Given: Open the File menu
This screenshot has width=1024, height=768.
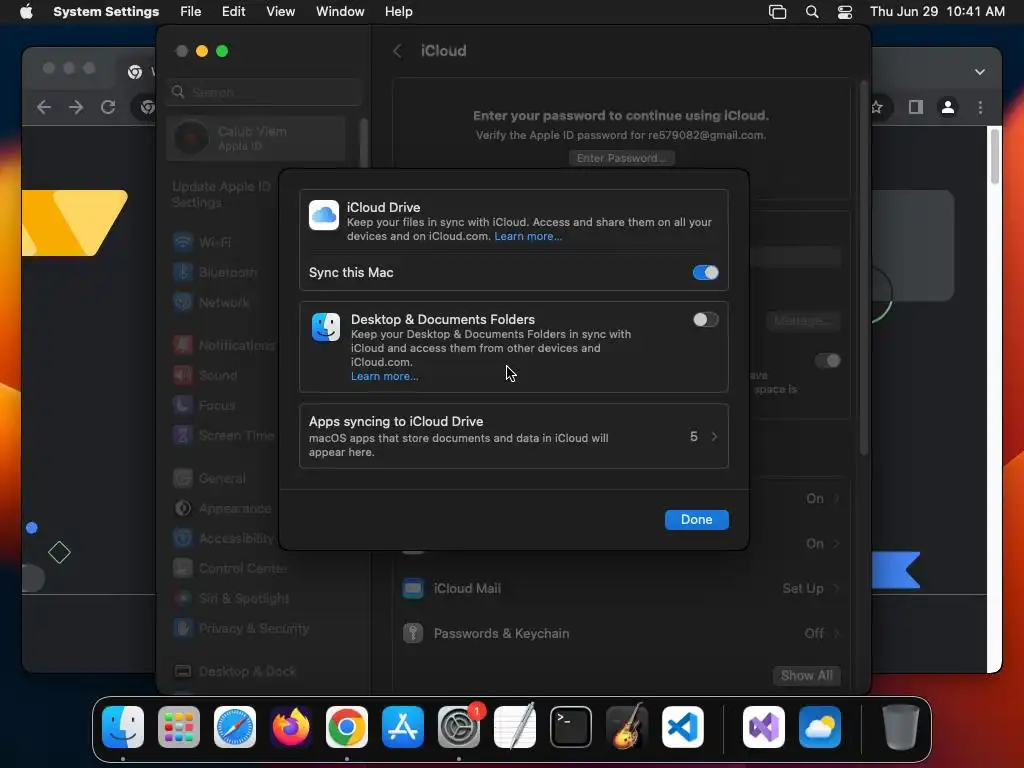Looking at the screenshot, I should point(191,12).
